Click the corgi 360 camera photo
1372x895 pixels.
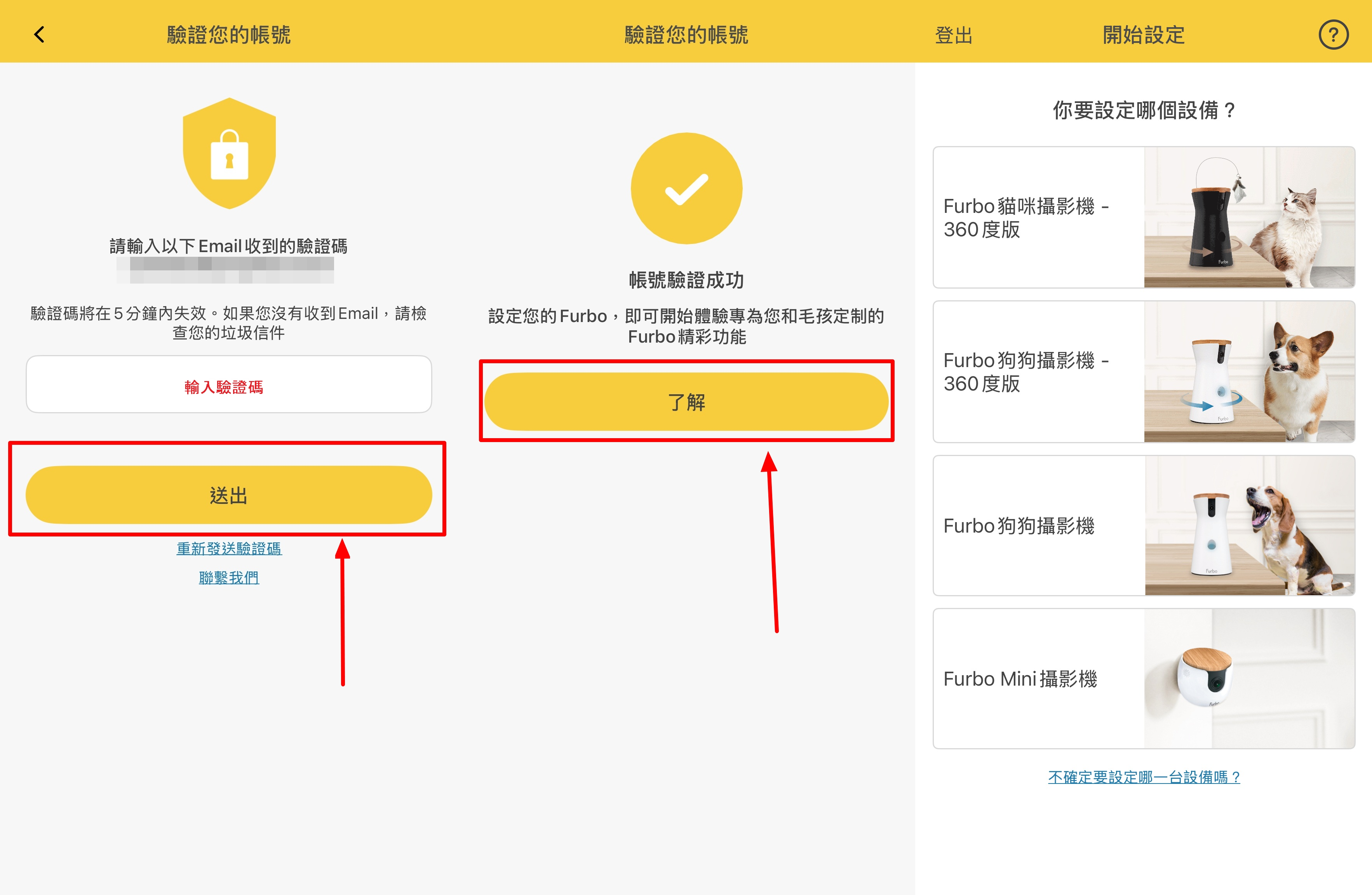[1249, 372]
